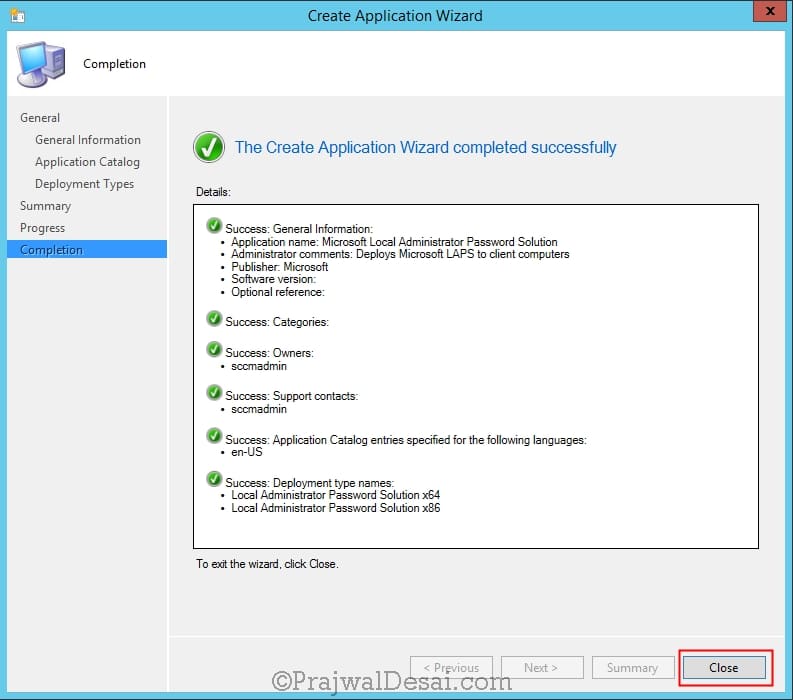Select the Summary step in sidebar

coord(46,206)
